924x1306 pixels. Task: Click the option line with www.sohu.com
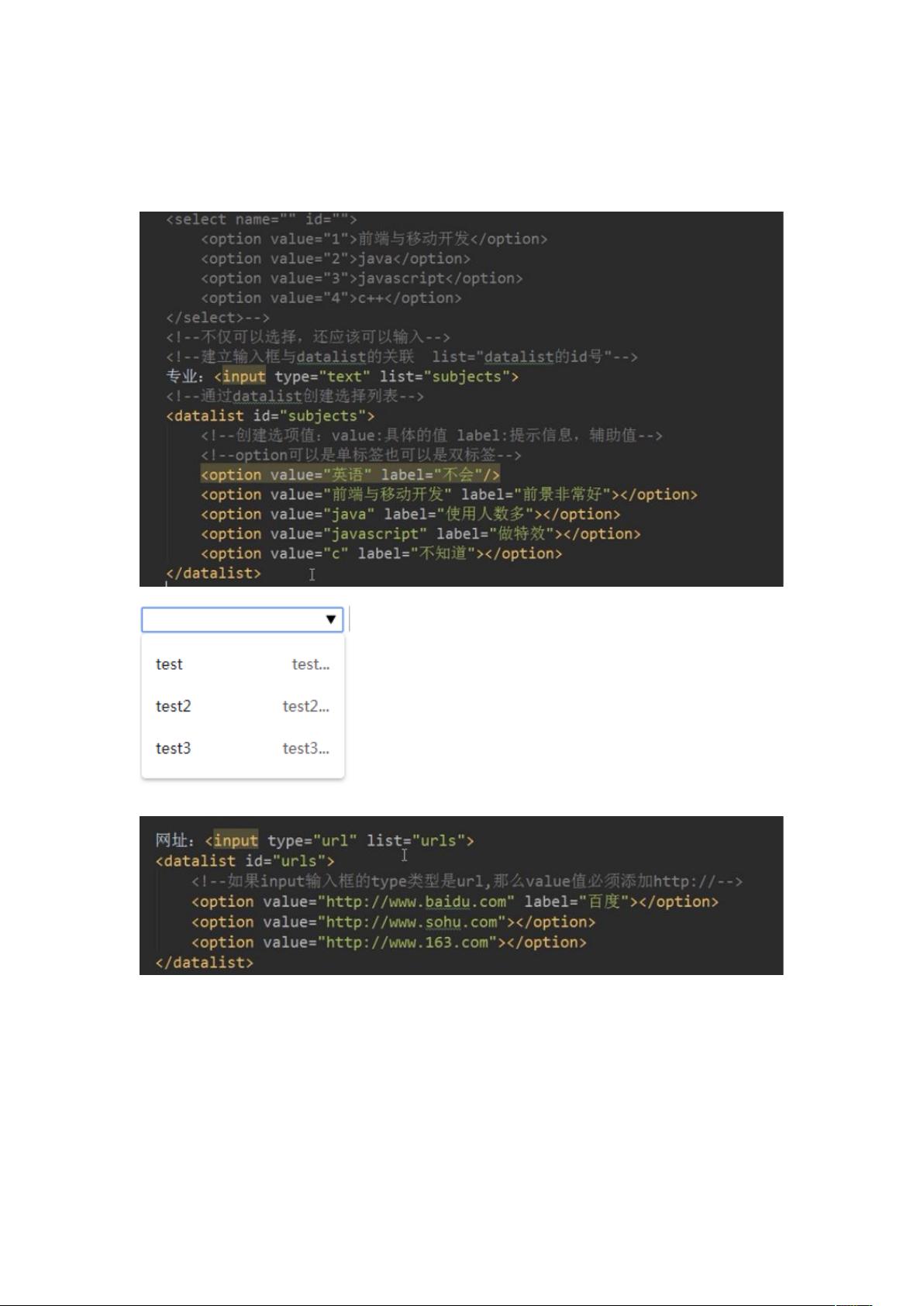point(393,922)
